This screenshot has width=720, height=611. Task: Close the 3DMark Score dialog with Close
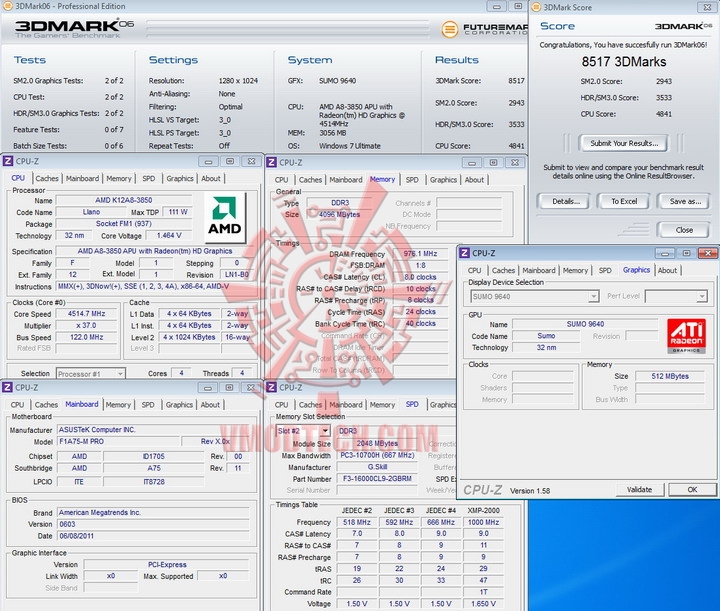(684, 230)
